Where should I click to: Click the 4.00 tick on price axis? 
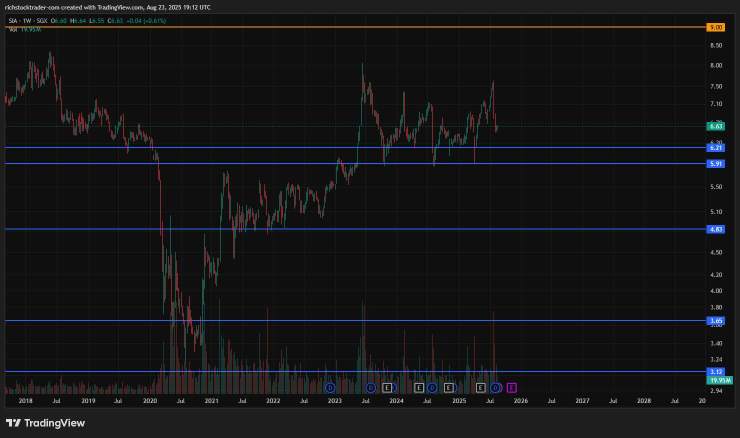coord(716,291)
